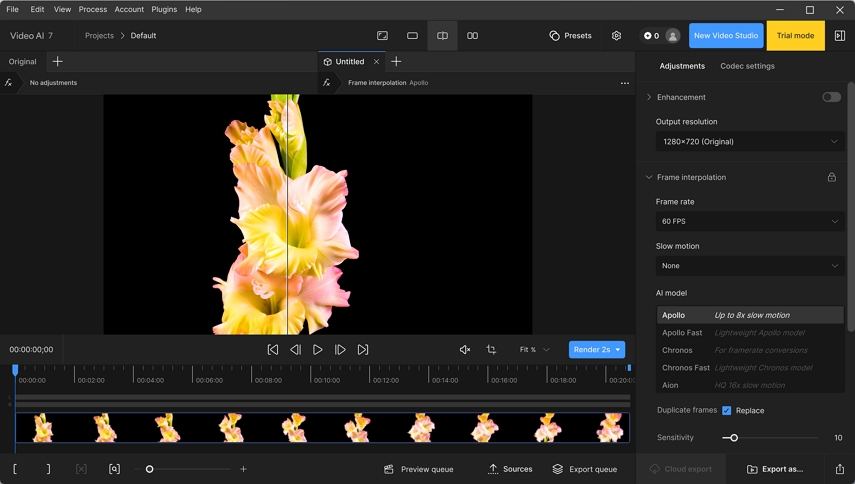Open the File menu

click(13, 9)
